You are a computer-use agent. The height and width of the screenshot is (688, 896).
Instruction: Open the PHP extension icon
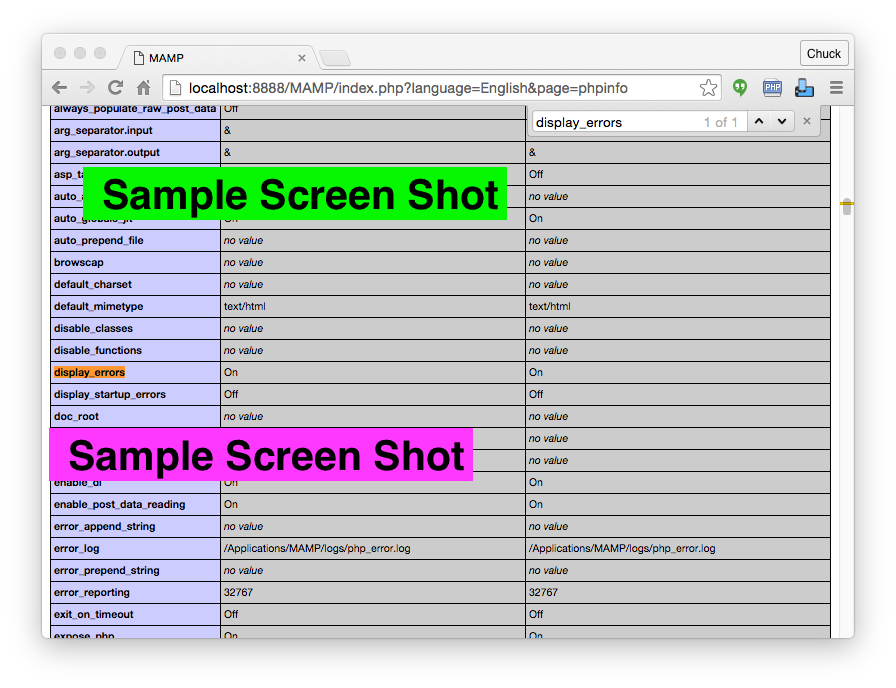772,87
